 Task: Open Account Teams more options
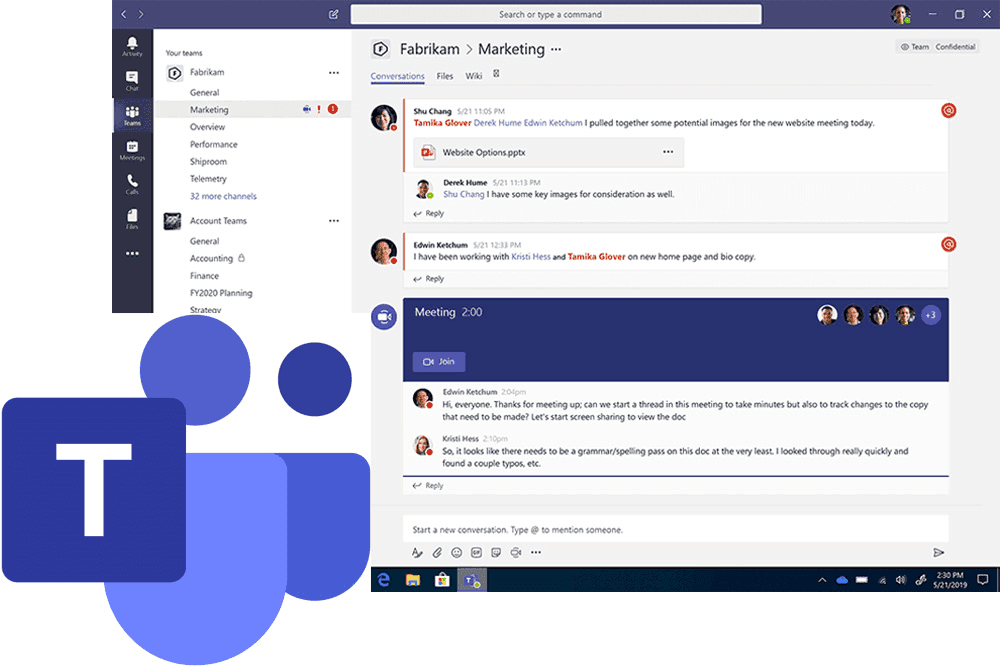click(x=334, y=221)
